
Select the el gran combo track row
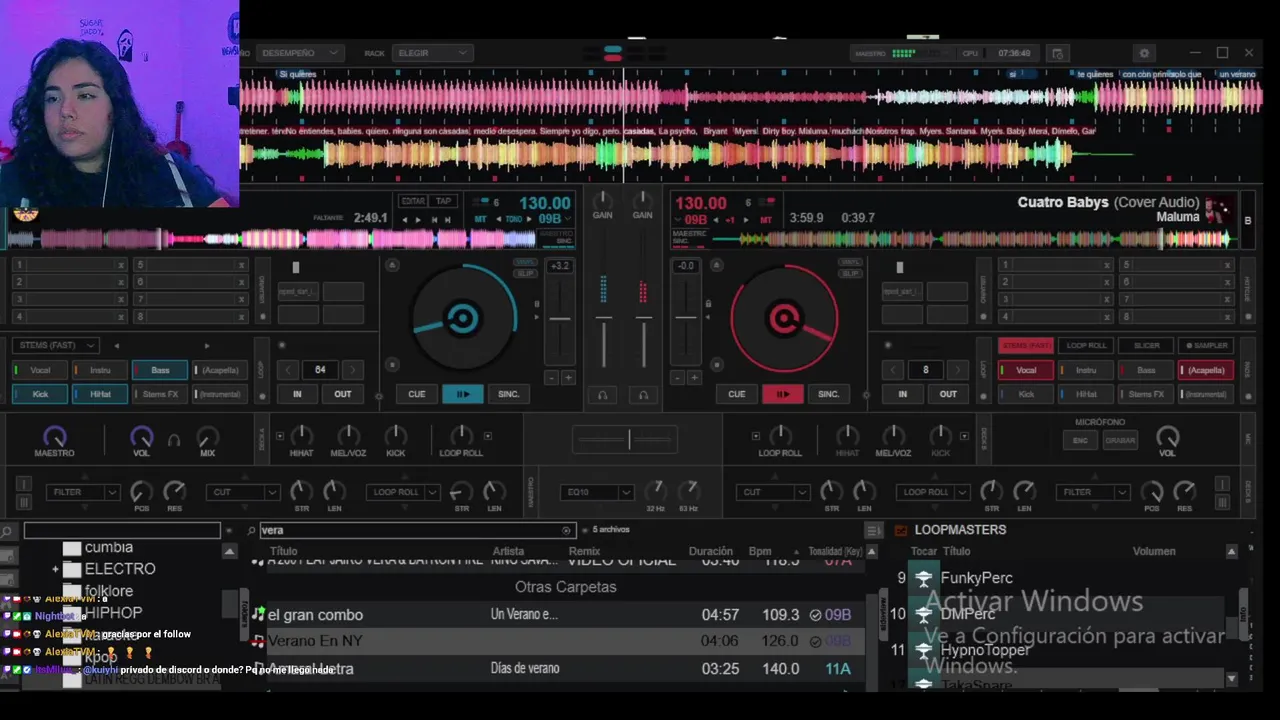(x=557, y=615)
